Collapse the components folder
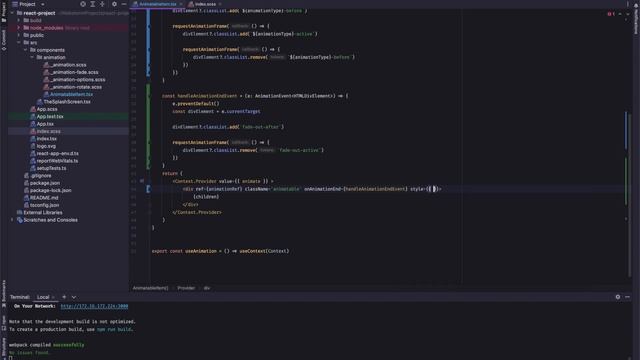The width and height of the screenshot is (640, 360). click(x=25, y=50)
